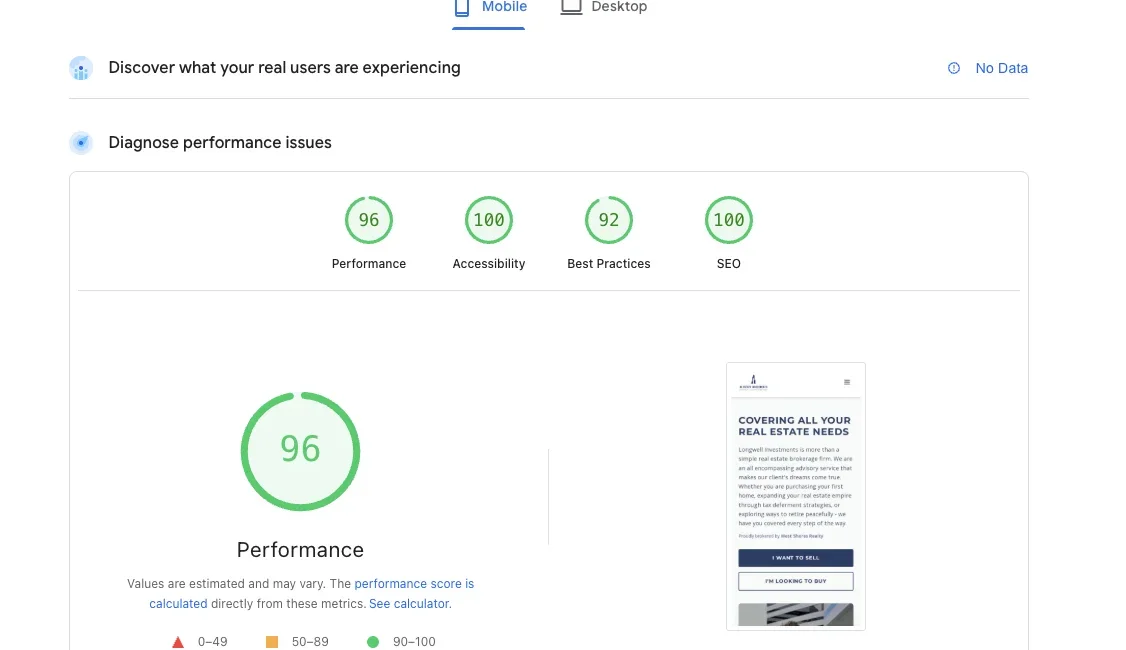Image resolution: width=1126 pixels, height=650 pixels.
Task: Open the performance score is calculated link
Action: [414, 584]
